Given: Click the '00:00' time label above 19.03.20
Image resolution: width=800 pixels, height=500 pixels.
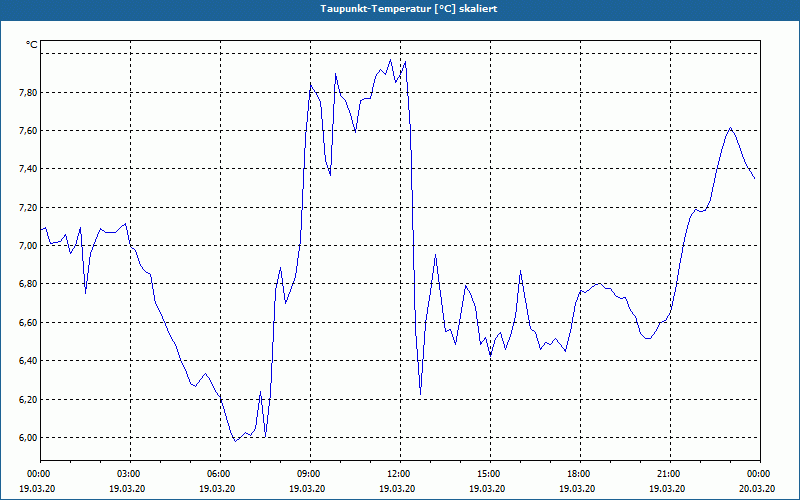Looking at the screenshot, I should point(40,474).
